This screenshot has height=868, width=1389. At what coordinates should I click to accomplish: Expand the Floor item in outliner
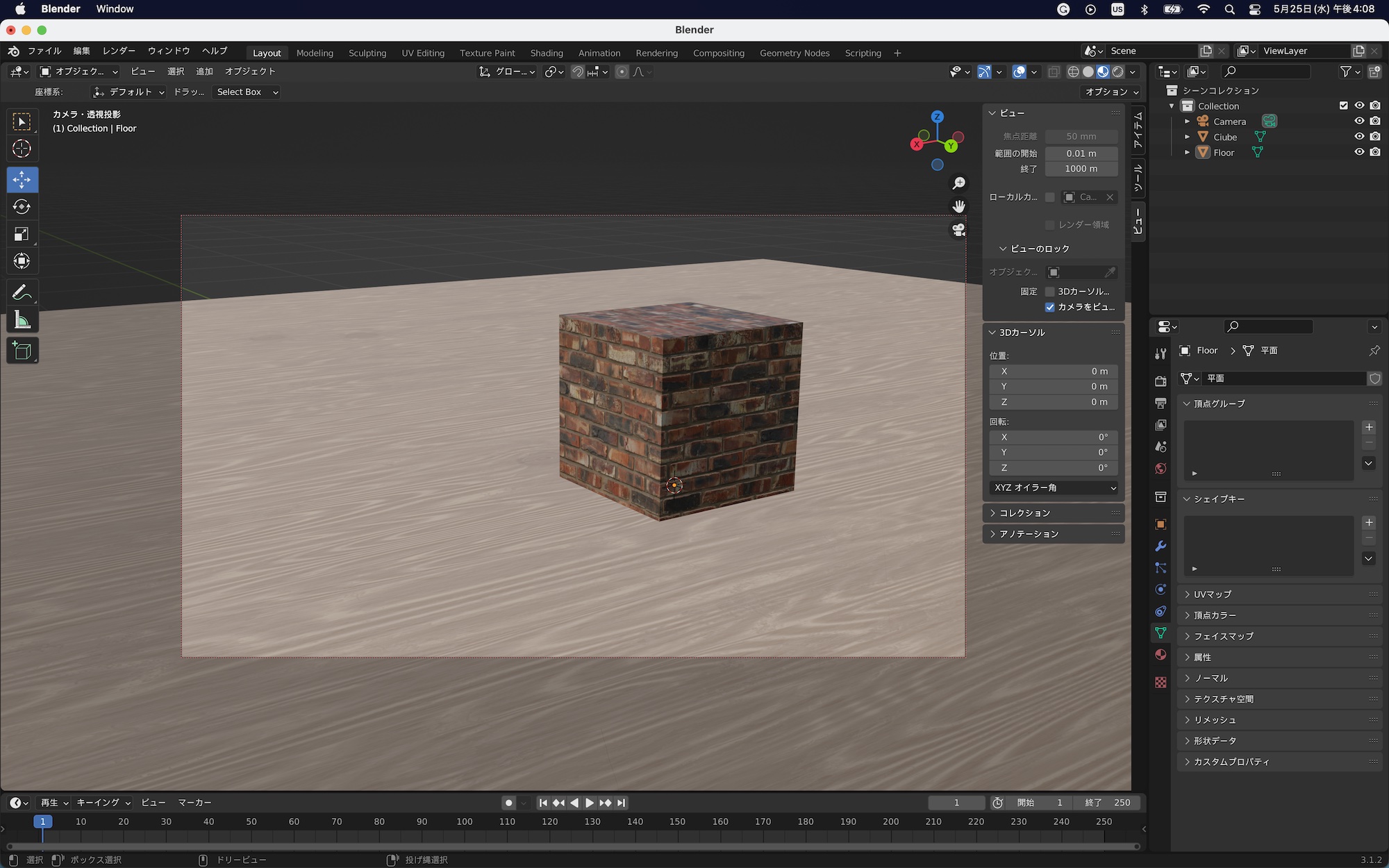pos(1188,153)
